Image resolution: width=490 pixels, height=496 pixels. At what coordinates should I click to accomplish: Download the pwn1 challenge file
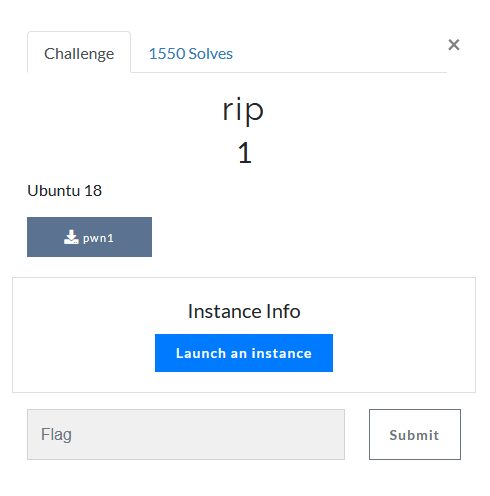[89, 237]
